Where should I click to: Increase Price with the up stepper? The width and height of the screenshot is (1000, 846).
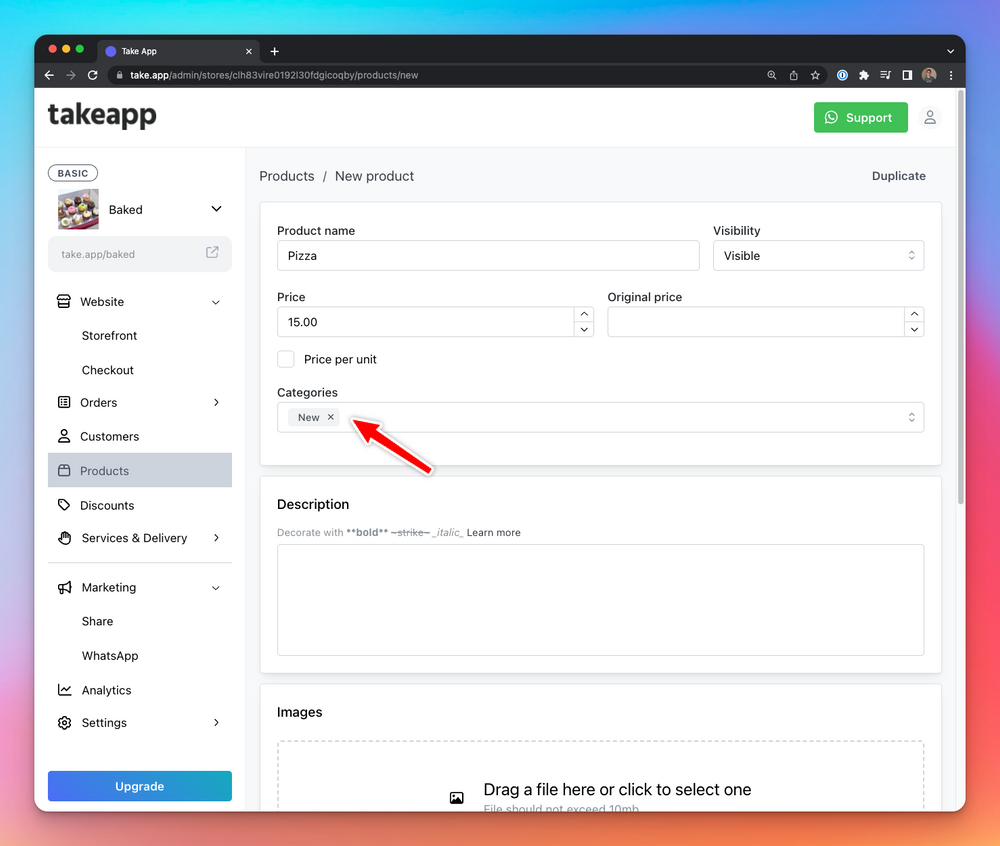584,314
